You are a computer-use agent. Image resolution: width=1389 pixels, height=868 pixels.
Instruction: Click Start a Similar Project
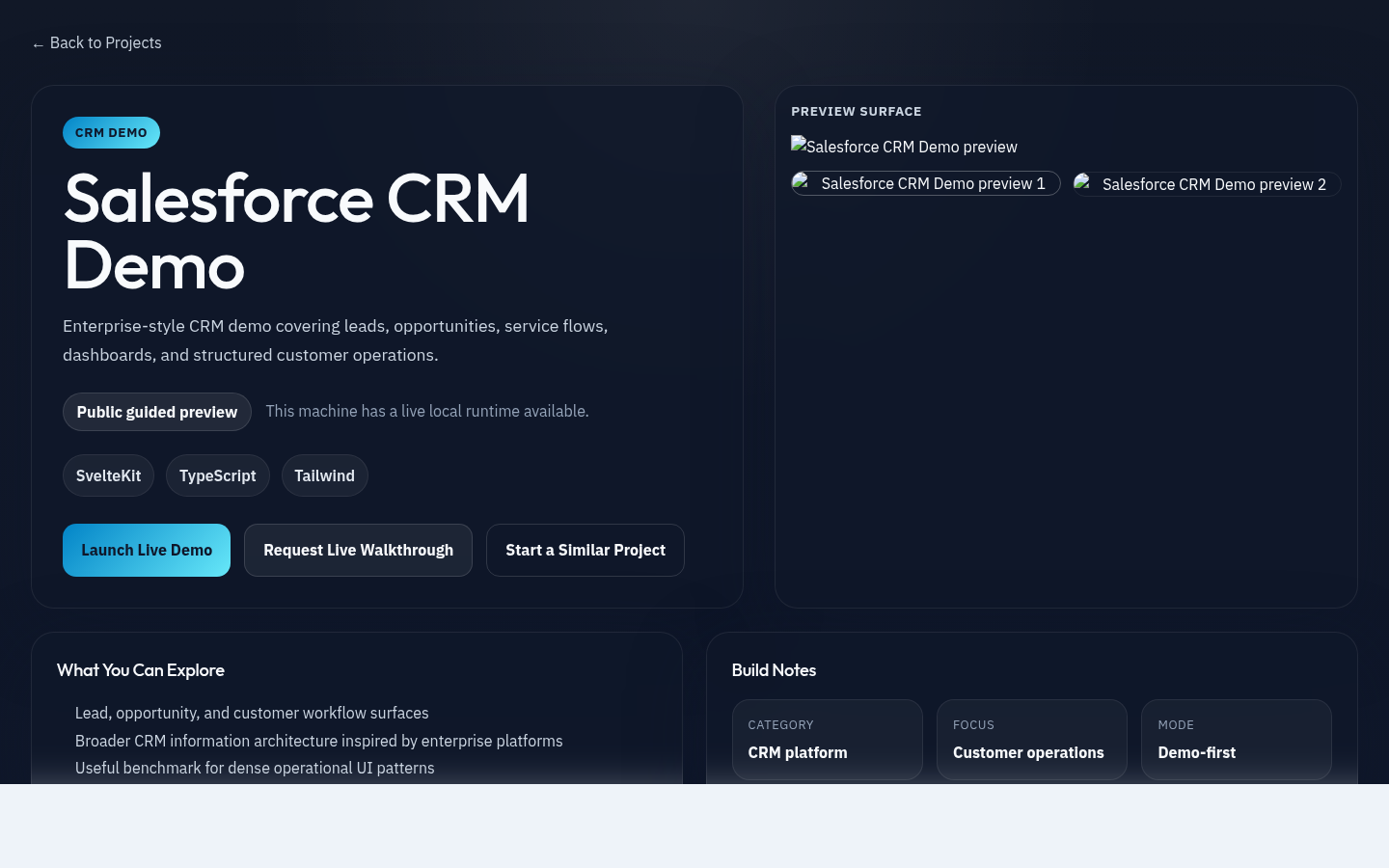[x=586, y=550]
